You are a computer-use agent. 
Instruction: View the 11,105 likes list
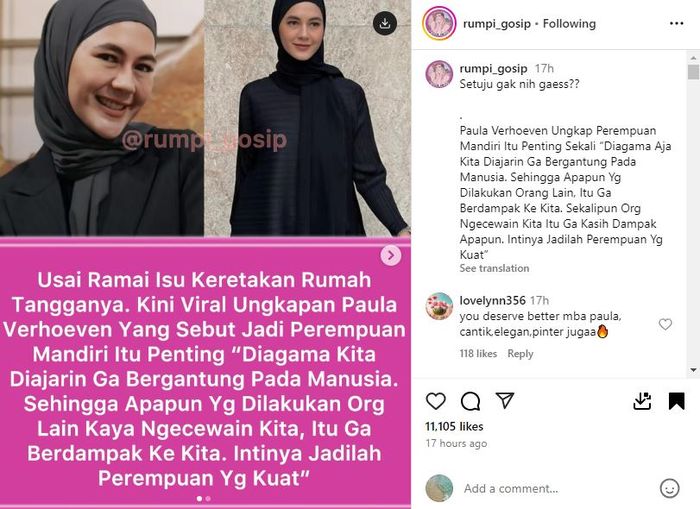tap(454, 426)
